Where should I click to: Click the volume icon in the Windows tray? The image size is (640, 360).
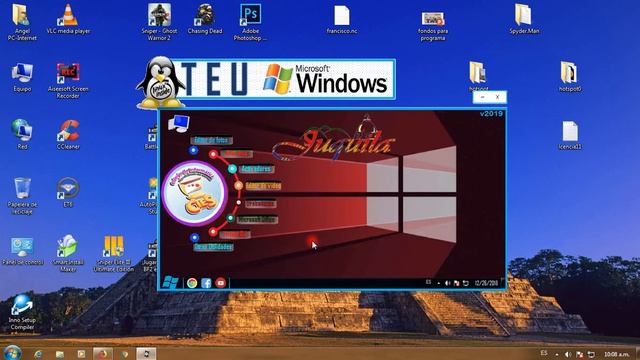568,354
